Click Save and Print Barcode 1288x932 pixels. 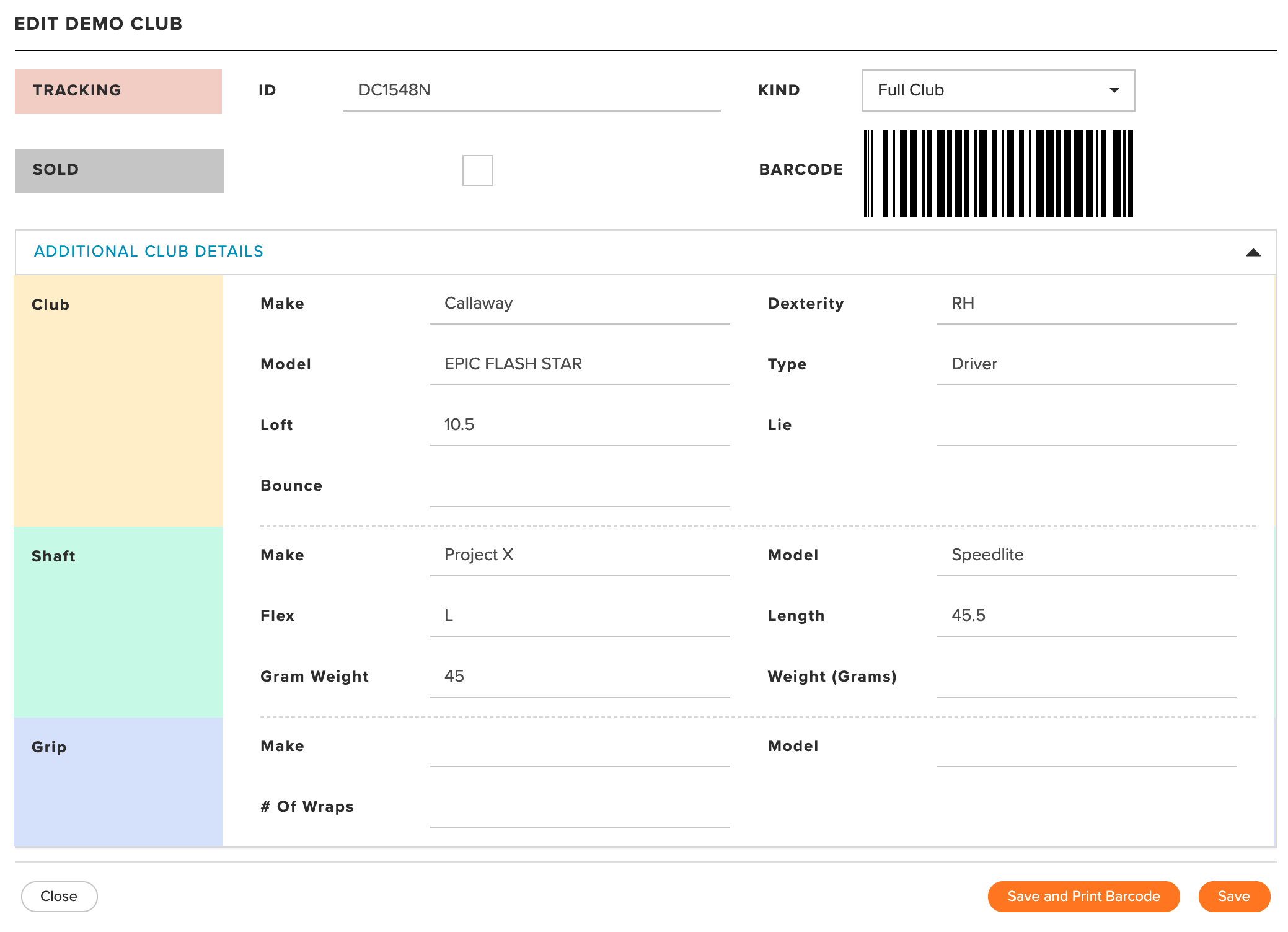pyautogui.click(x=1083, y=896)
